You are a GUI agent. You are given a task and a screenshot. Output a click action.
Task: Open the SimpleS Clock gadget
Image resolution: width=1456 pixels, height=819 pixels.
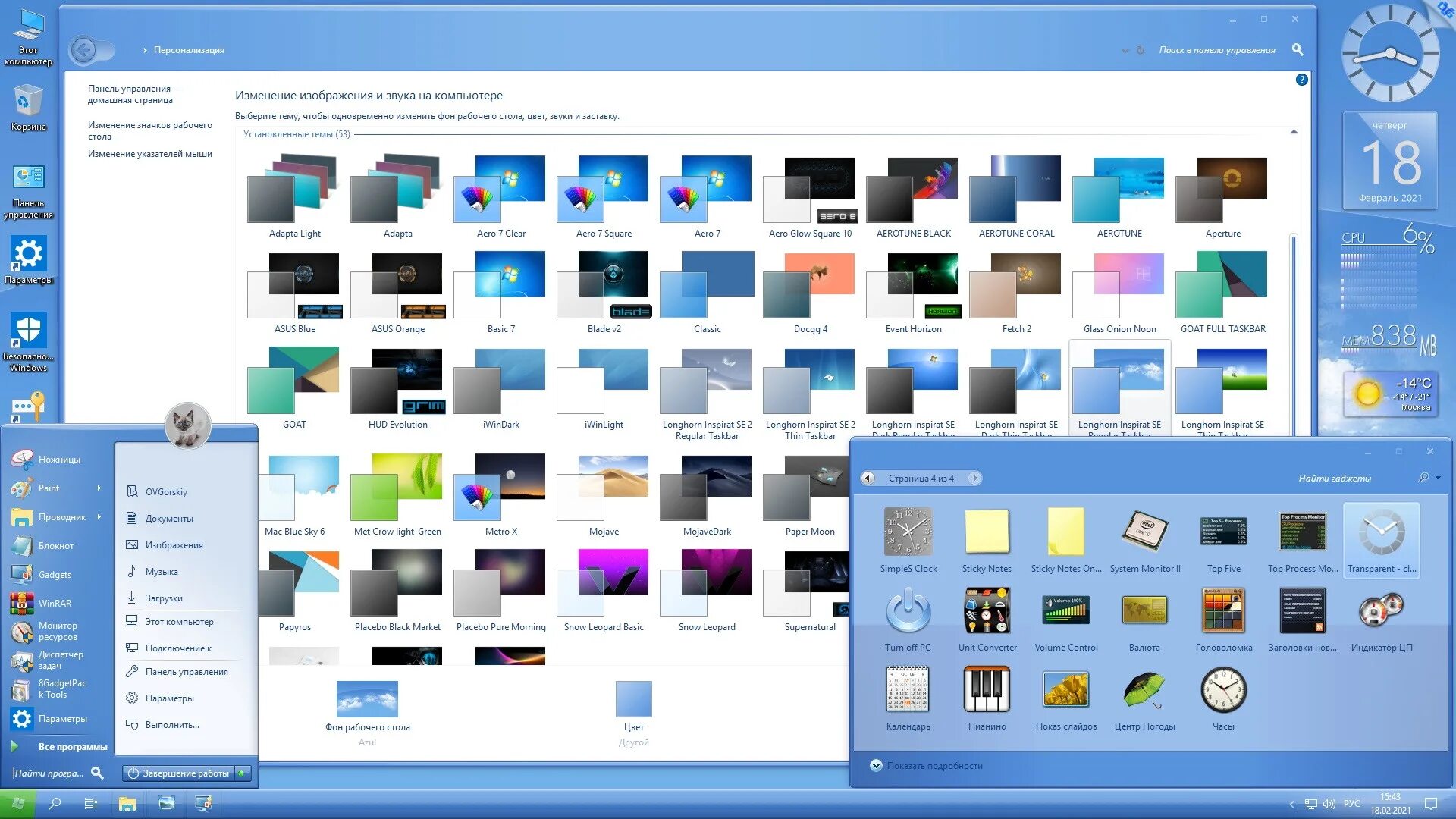coord(908,532)
